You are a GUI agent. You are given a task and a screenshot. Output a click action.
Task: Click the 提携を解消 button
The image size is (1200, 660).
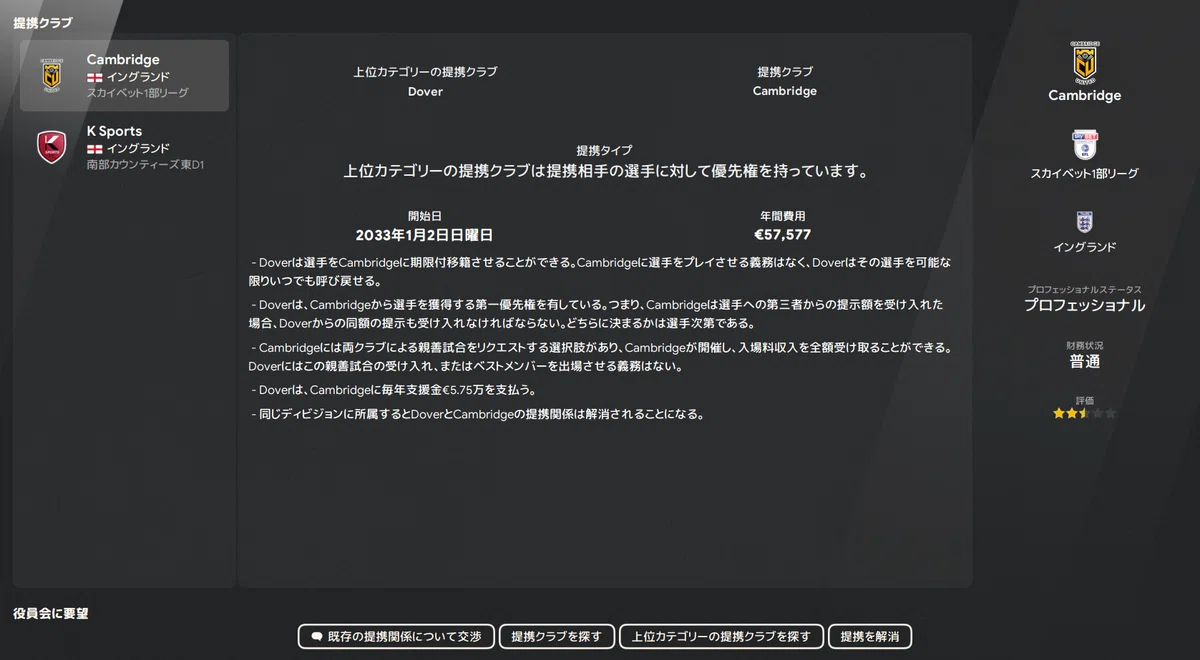point(870,637)
